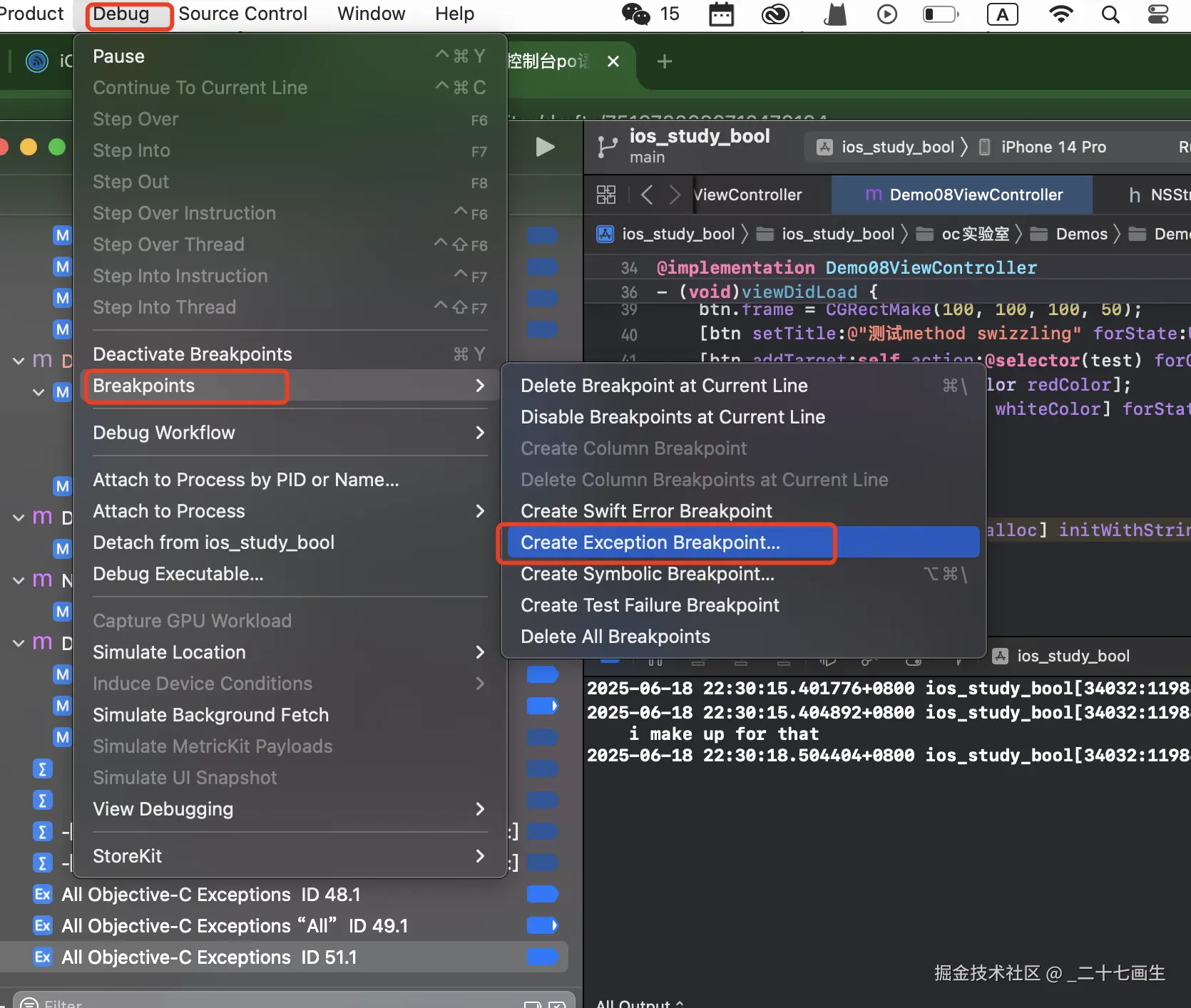
Task: Open the StoreKit submenu
Action: coord(290,856)
